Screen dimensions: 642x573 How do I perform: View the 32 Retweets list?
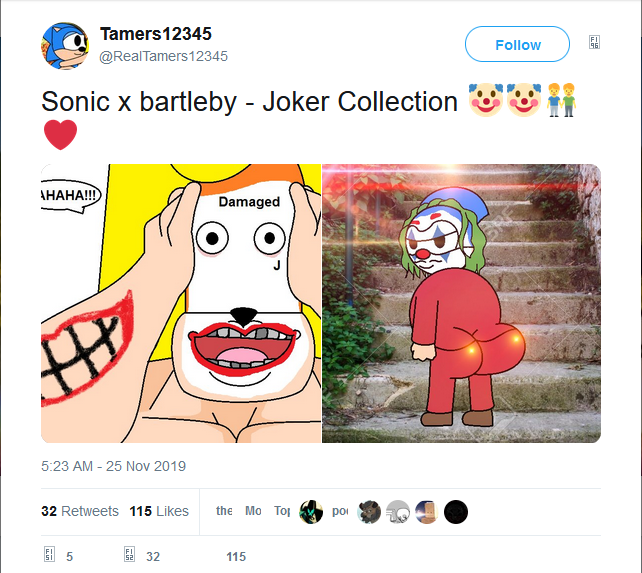79,511
